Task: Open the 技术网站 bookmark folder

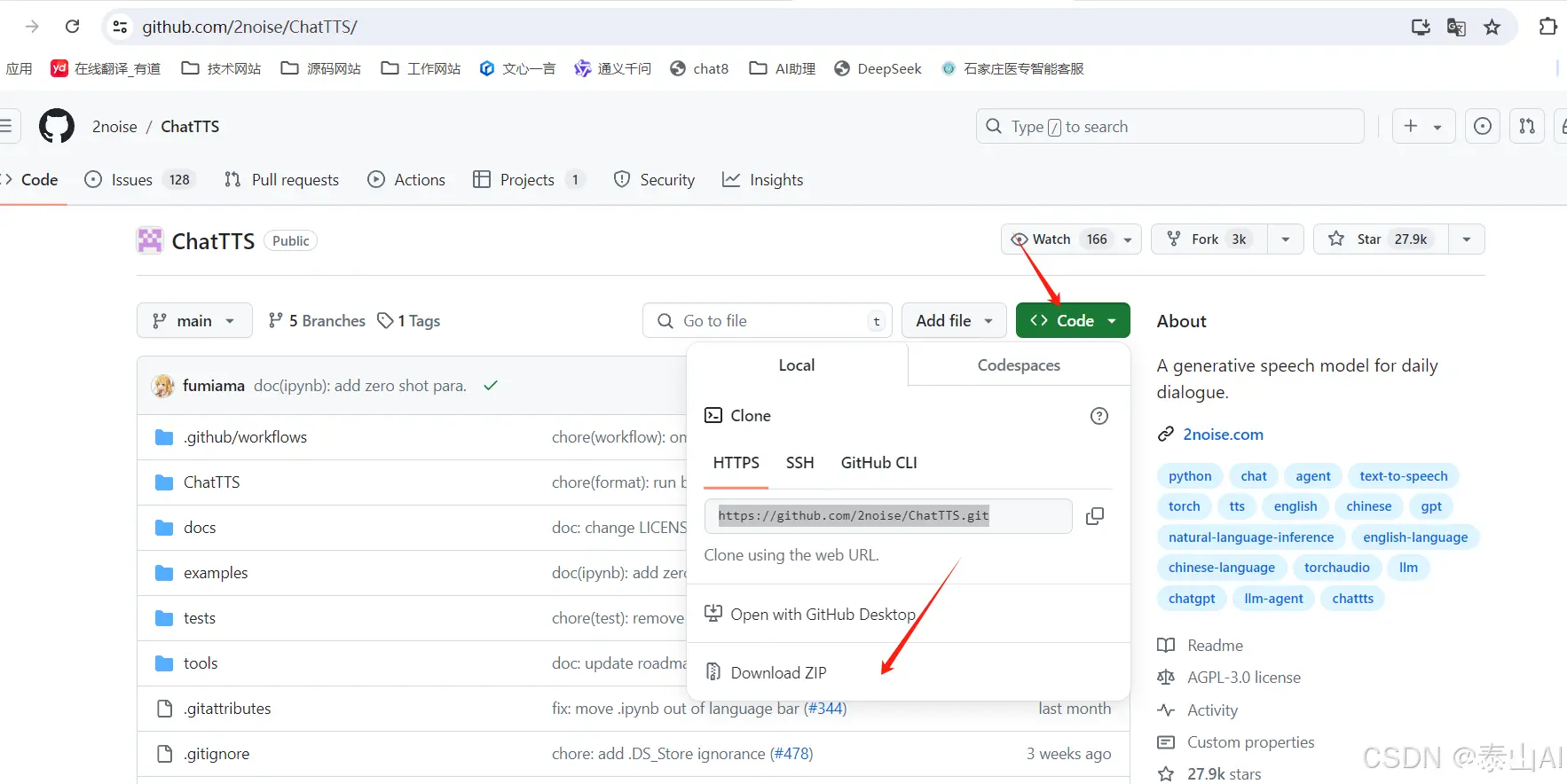Action: click(x=221, y=68)
